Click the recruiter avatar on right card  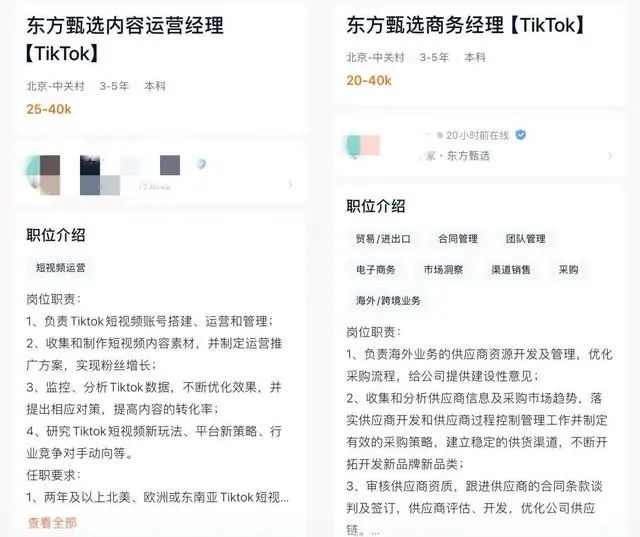[x=363, y=146]
